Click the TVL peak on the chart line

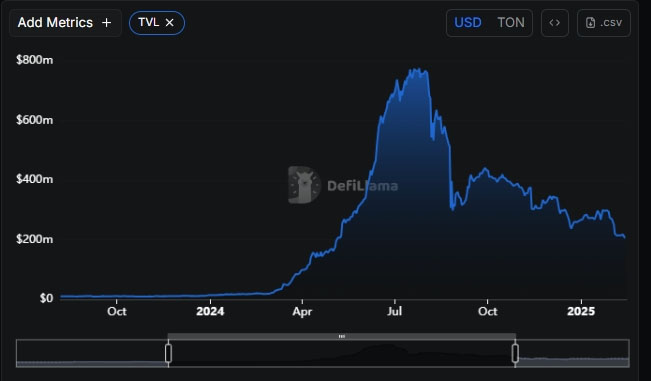(x=418, y=69)
